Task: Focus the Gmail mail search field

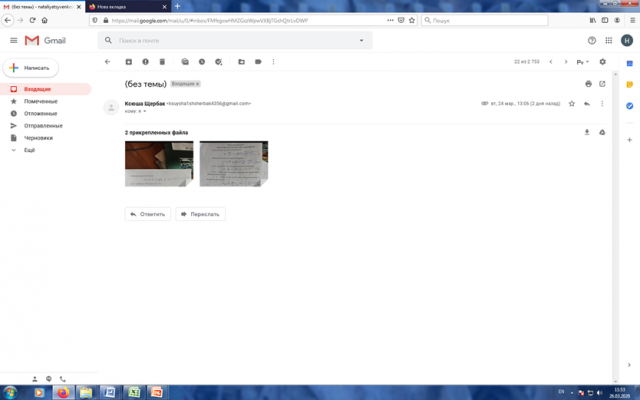Action: (235, 40)
